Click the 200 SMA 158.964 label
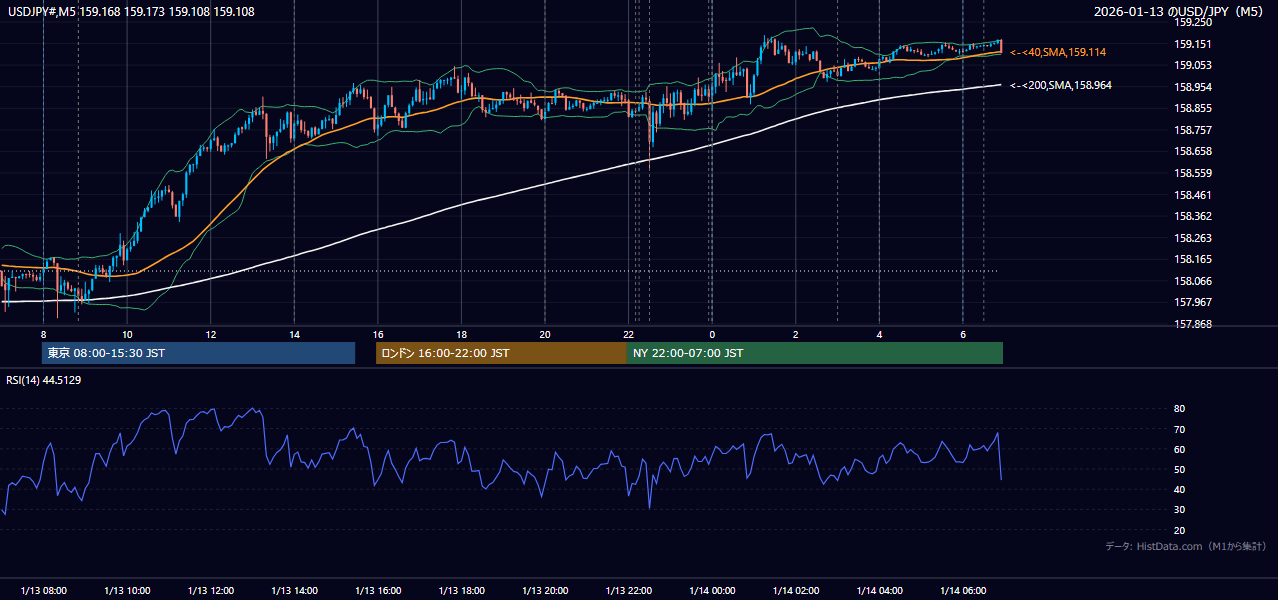The width and height of the screenshot is (1278, 600). tap(1060, 86)
